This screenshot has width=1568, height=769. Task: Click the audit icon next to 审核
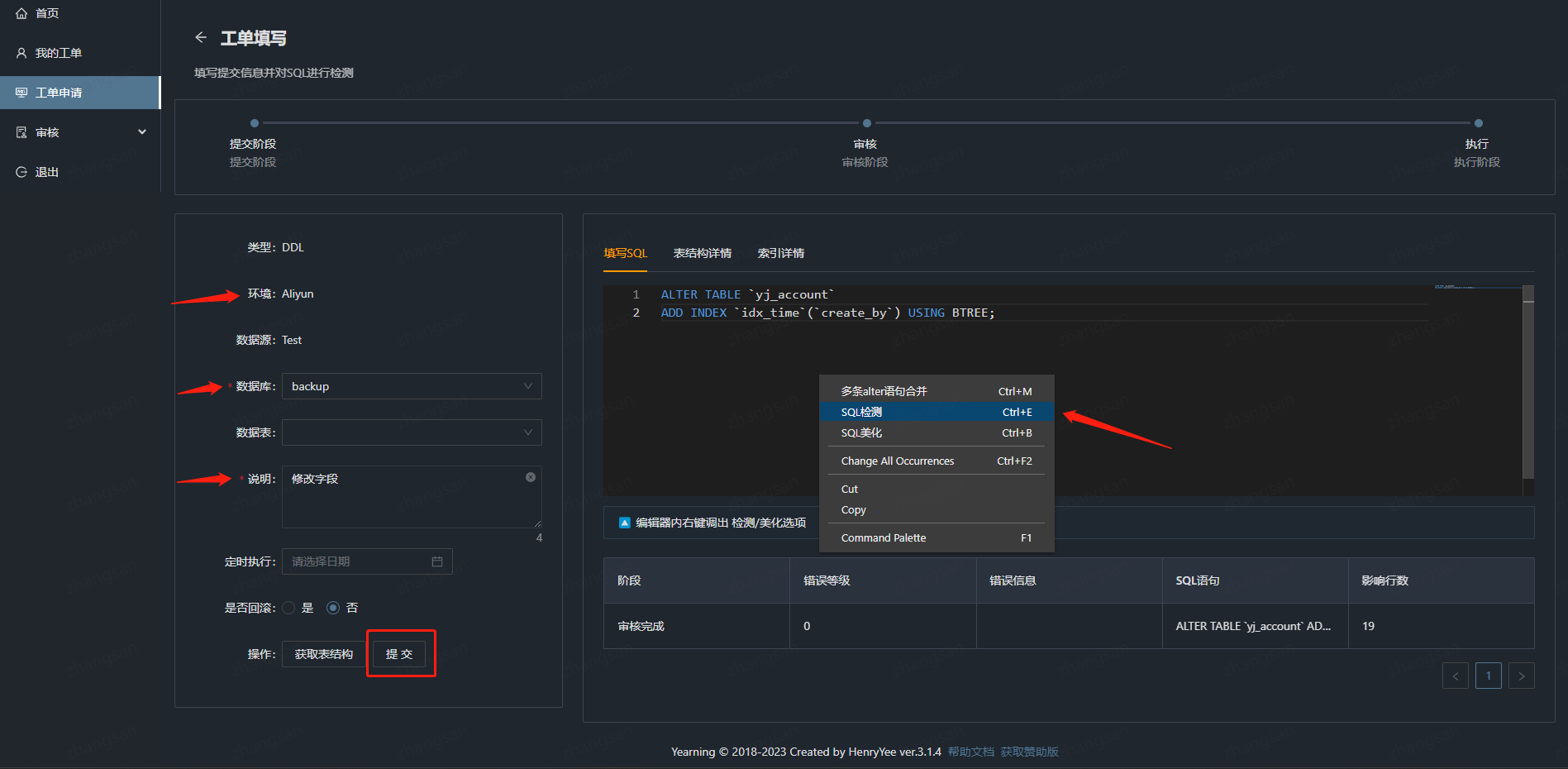click(x=21, y=132)
